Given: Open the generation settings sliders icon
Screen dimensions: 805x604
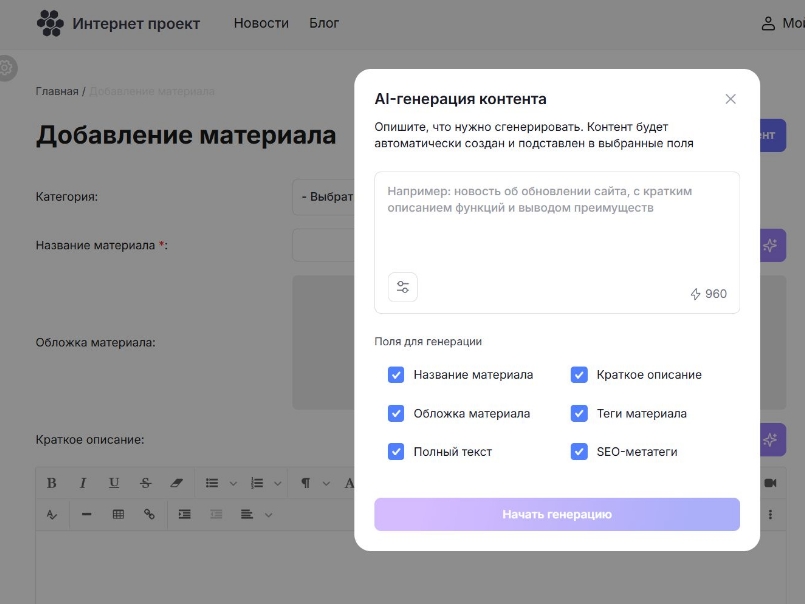Looking at the screenshot, I should tap(402, 287).
